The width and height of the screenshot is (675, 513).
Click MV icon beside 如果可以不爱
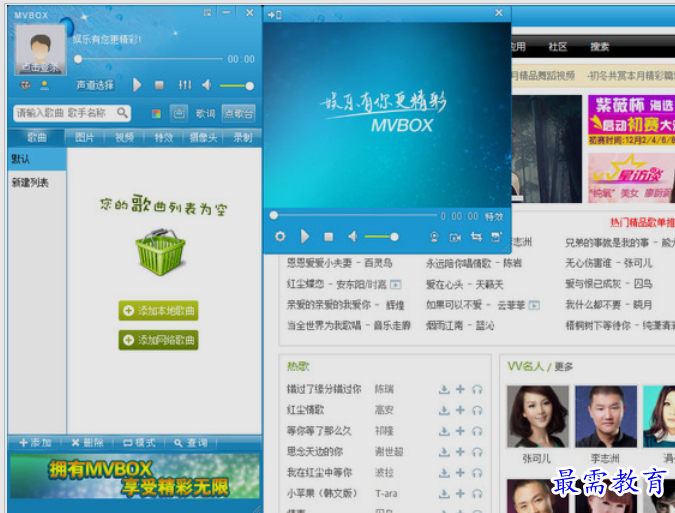pyautogui.click(x=534, y=305)
